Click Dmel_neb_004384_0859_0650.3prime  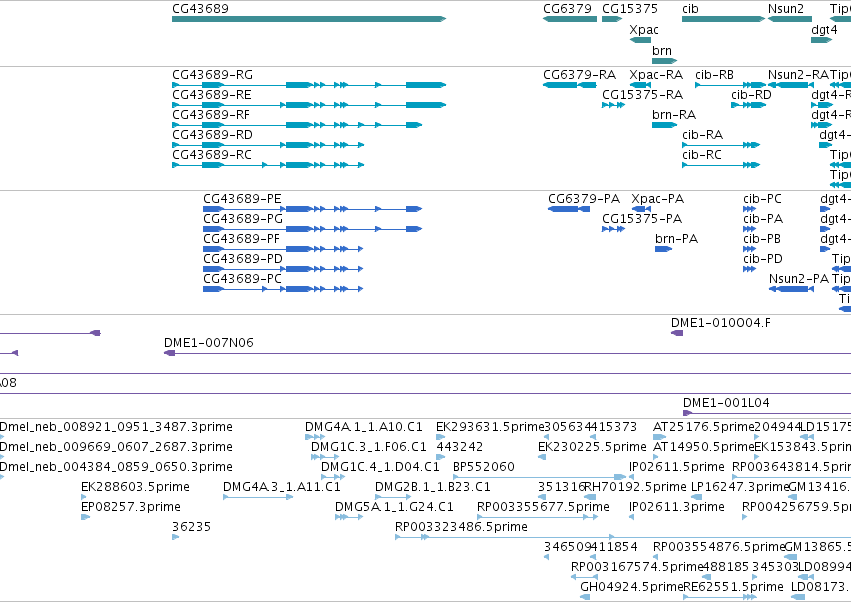[x=116, y=467]
